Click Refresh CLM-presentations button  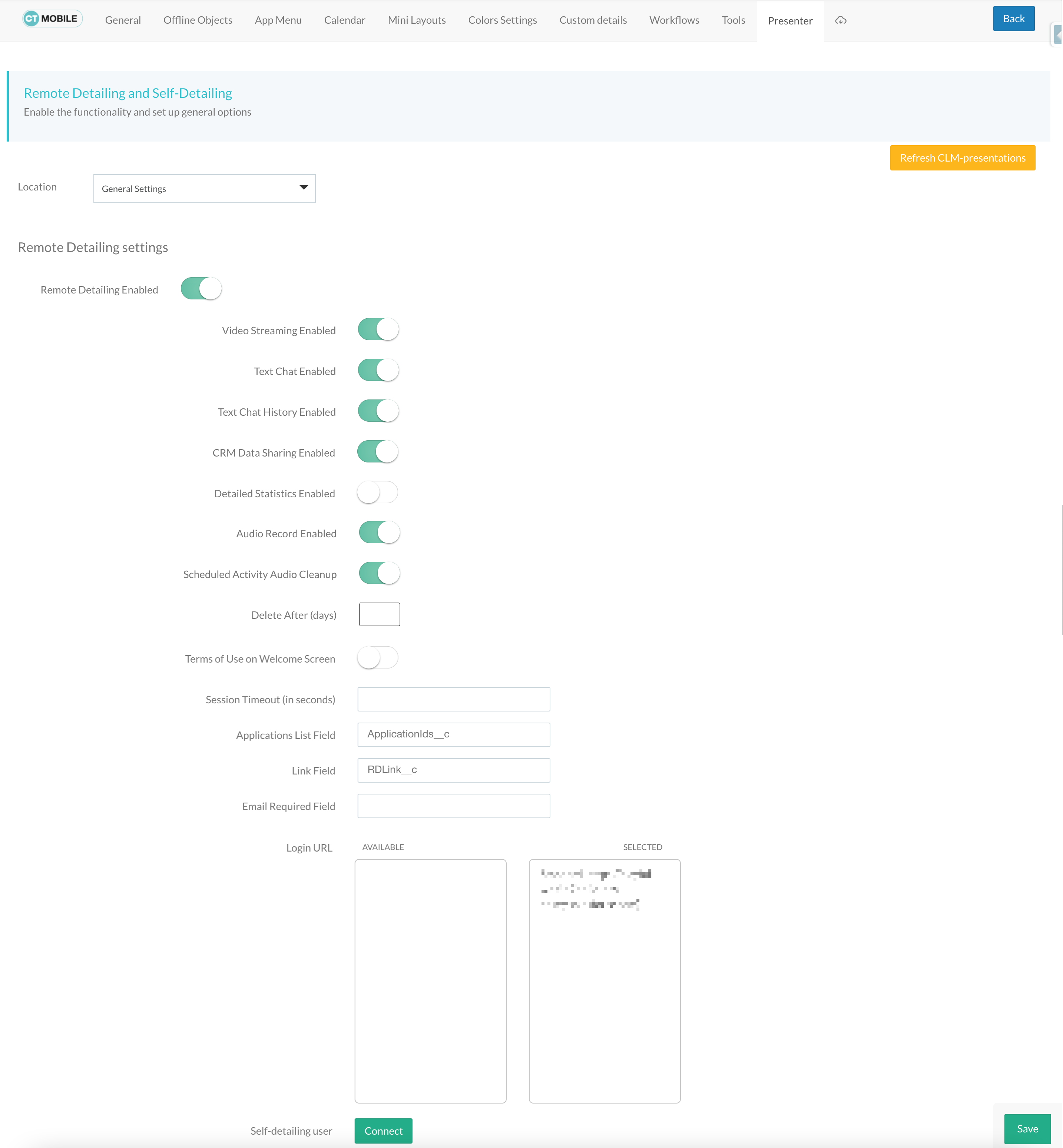click(962, 158)
